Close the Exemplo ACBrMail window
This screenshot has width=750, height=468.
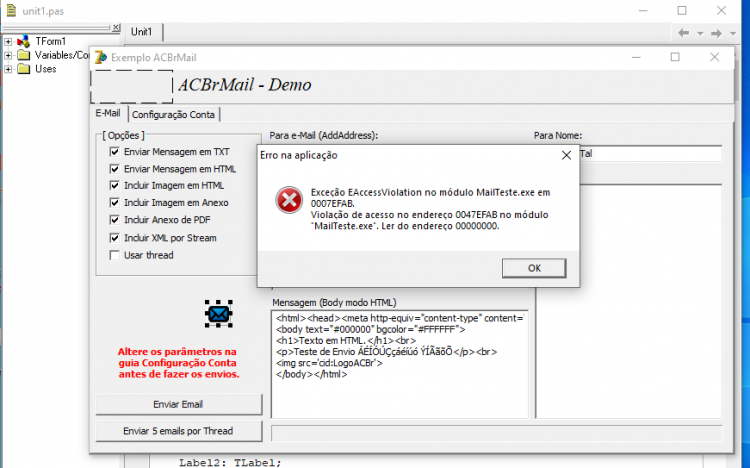(715, 57)
